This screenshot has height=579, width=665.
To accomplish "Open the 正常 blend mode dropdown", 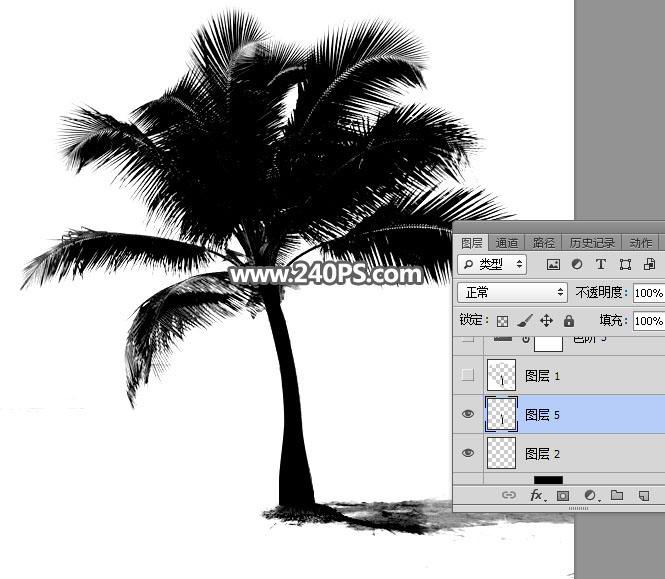I will pos(512,293).
